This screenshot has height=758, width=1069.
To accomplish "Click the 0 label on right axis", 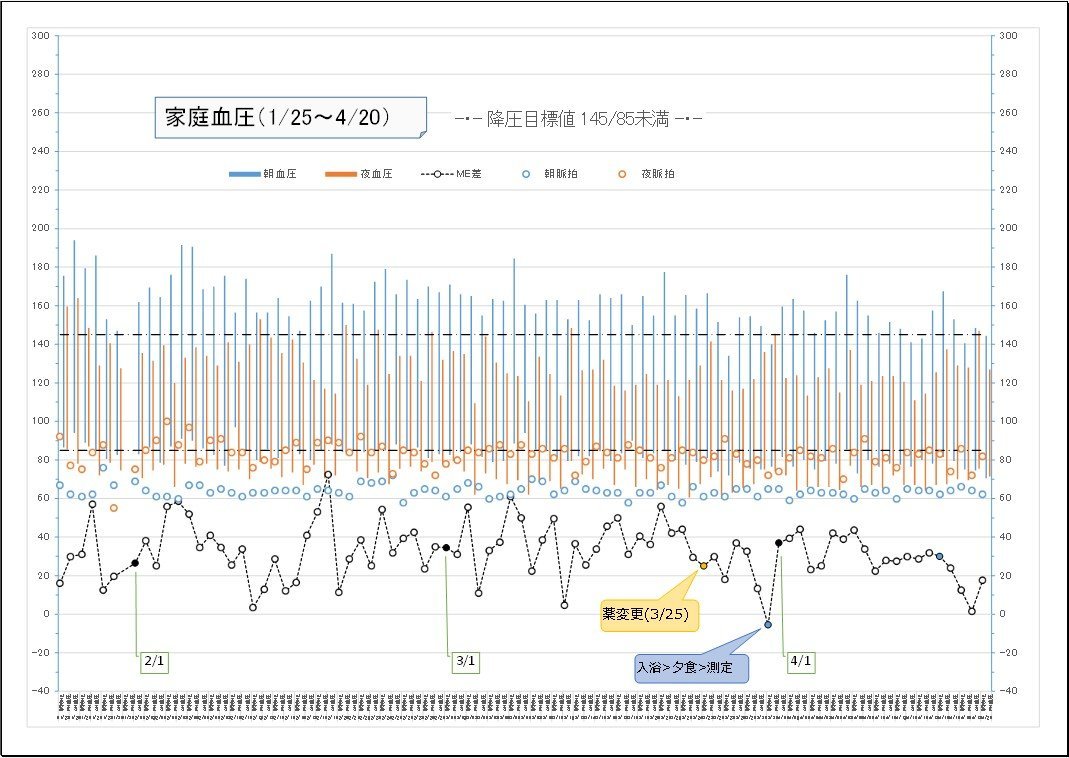I will tap(1002, 614).
